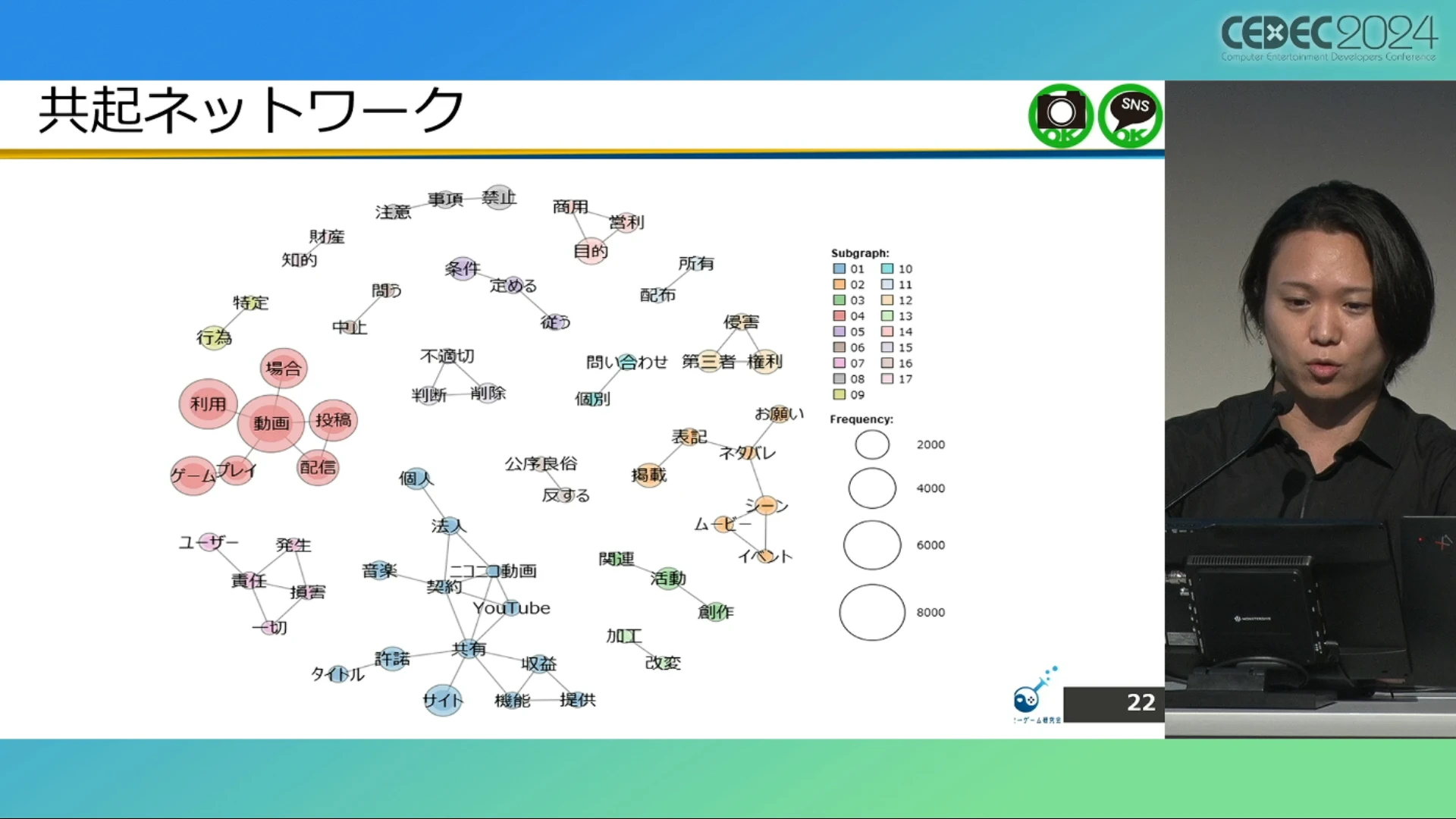Image resolution: width=1456 pixels, height=819 pixels.
Task: Click the Subgraph 10 cyan legend swatch
Action: pos(886,269)
